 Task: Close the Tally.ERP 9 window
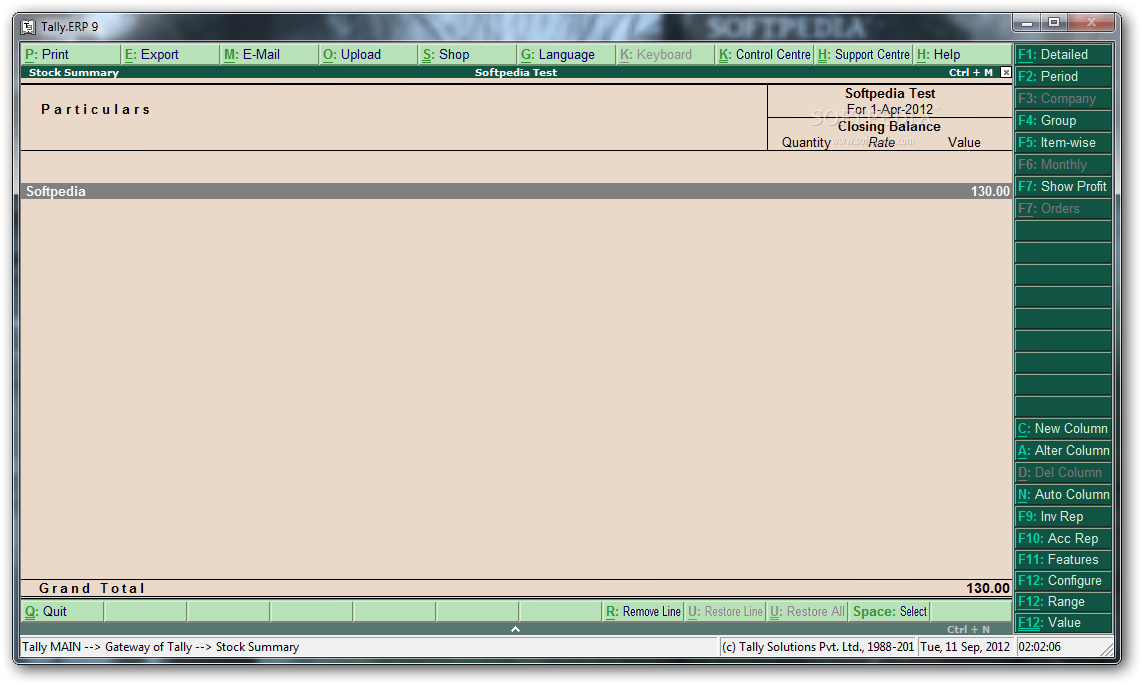click(1091, 23)
